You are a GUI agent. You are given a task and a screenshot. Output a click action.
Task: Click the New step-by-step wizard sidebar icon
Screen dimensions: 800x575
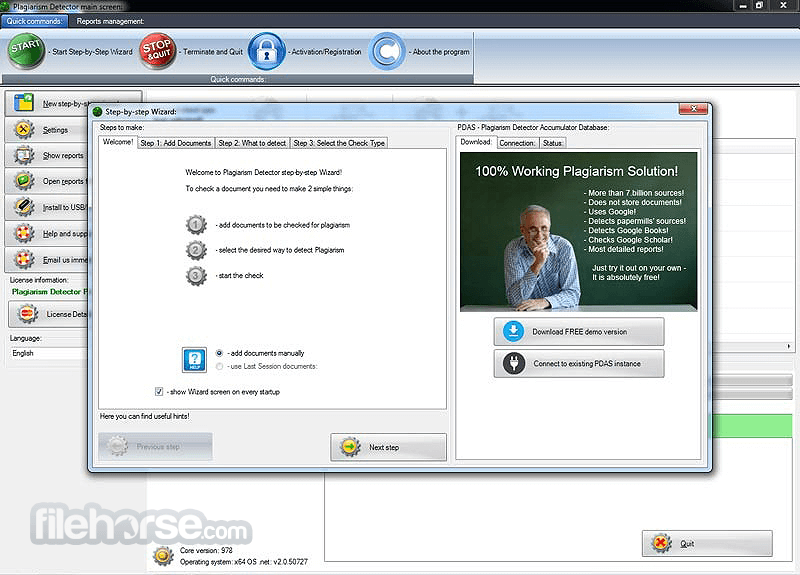[23, 103]
